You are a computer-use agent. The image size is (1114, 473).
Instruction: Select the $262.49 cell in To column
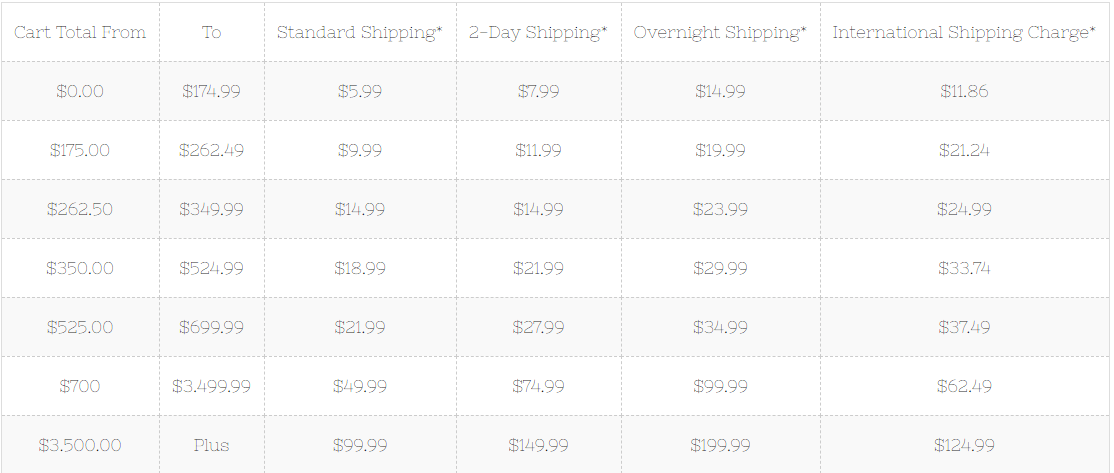coord(212,150)
